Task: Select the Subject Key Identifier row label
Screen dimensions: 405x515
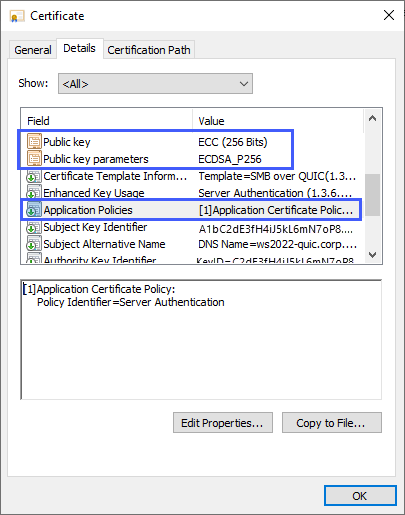Action: [95, 227]
